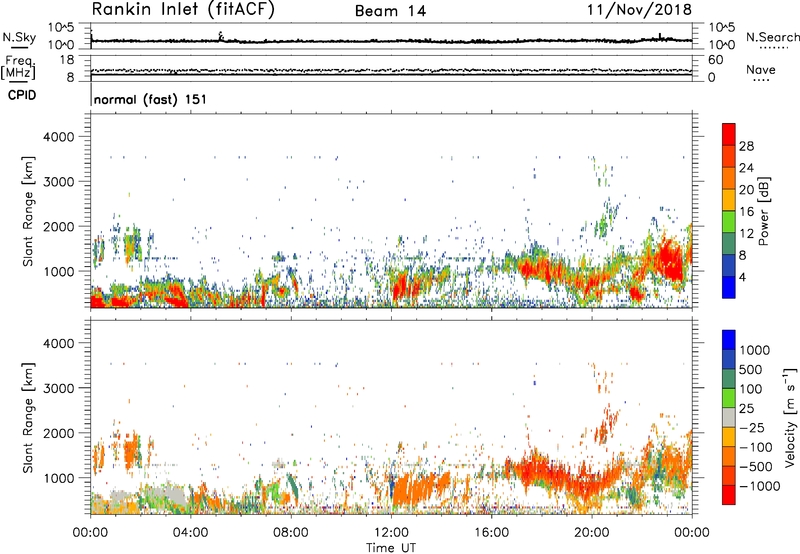Click the '-25' value on velocity colorbar
The image size is (800, 554).
pos(751,428)
